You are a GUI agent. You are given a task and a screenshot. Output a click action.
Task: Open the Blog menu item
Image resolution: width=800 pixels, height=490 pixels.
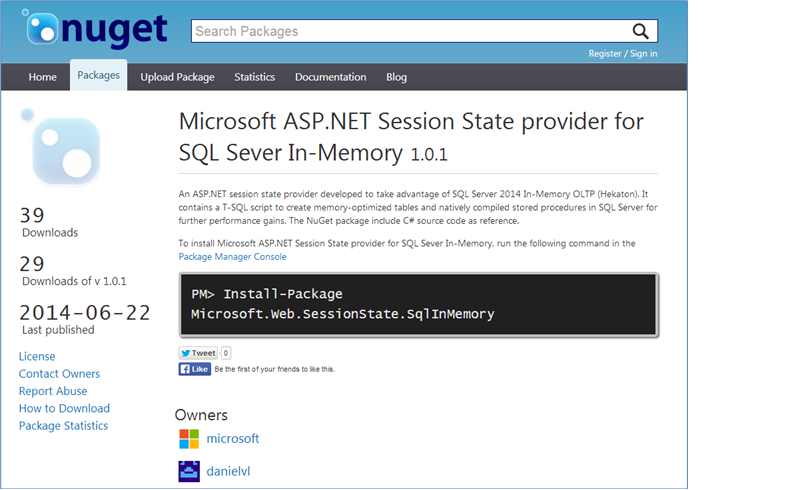click(396, 77)
